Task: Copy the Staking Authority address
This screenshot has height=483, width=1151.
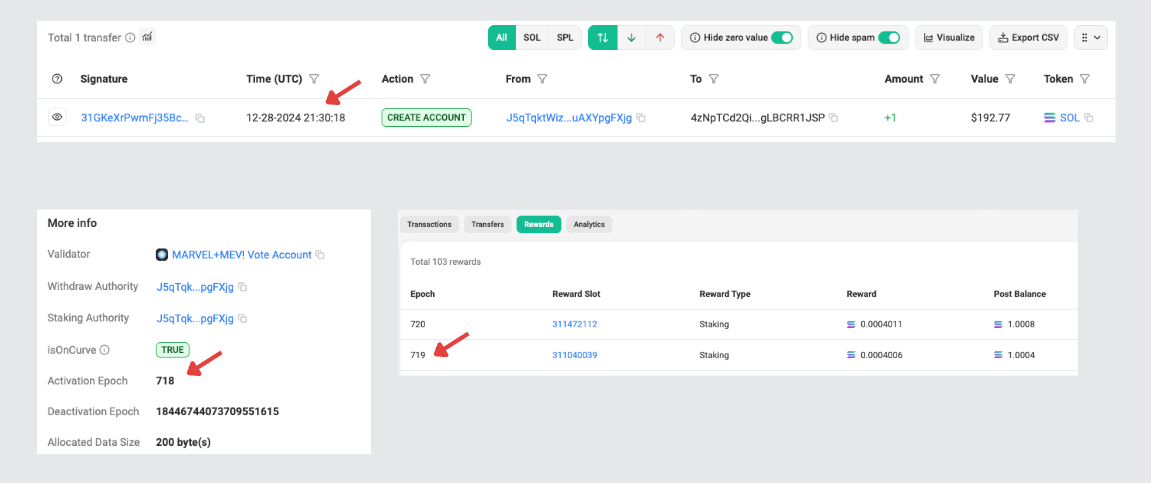Action: point(243,319)
